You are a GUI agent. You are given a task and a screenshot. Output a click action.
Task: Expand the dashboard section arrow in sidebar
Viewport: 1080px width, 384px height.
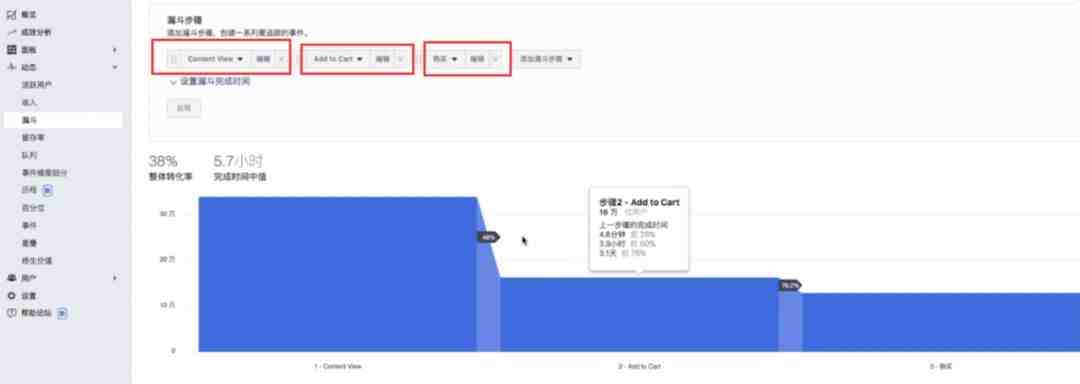114,50
